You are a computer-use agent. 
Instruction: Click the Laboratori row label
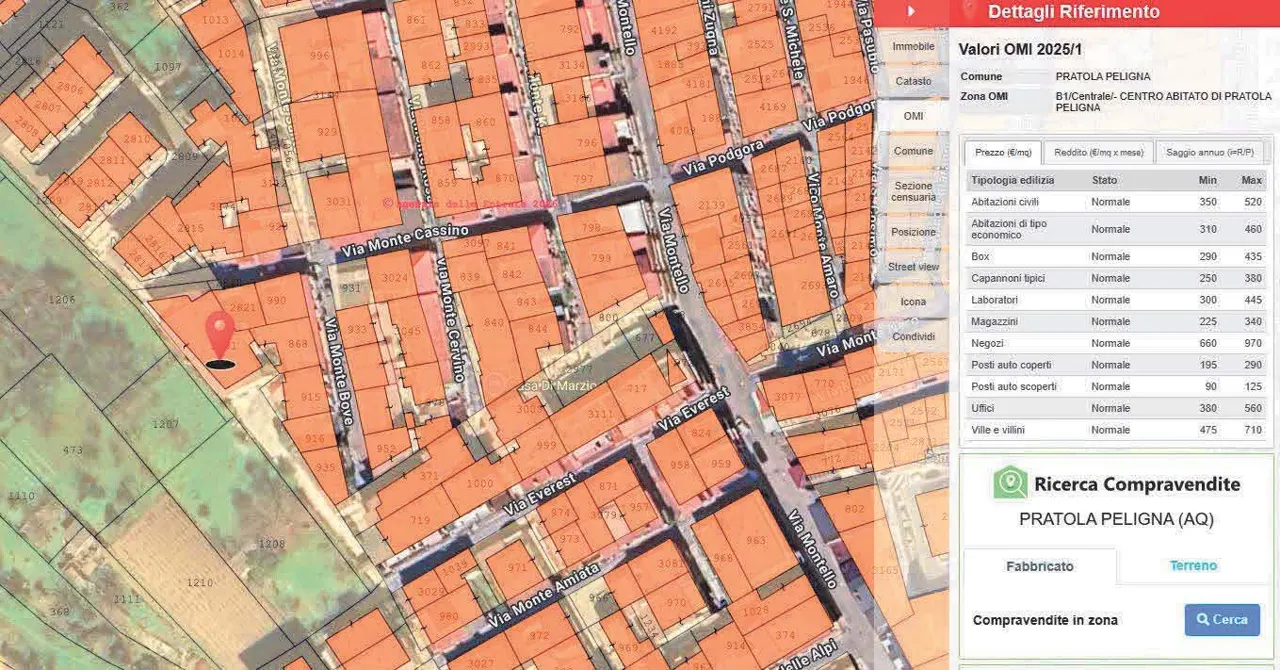994,300
